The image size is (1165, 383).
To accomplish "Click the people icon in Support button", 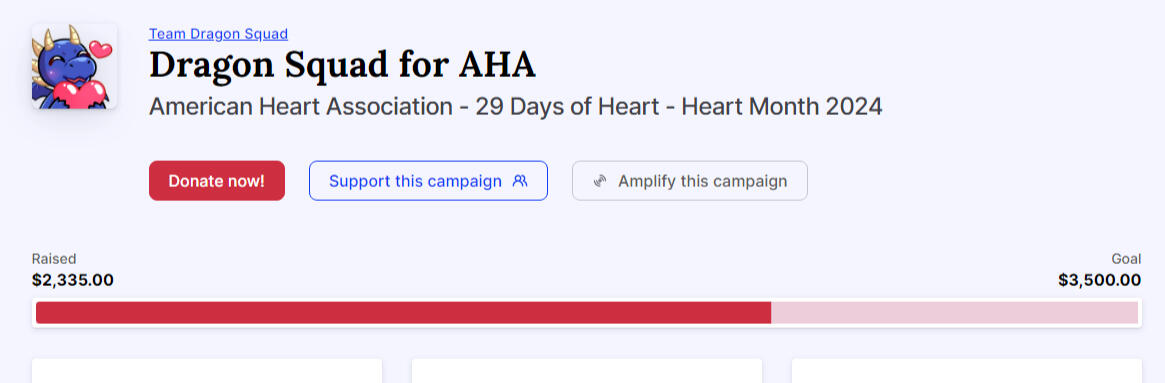I will point(520,181).
